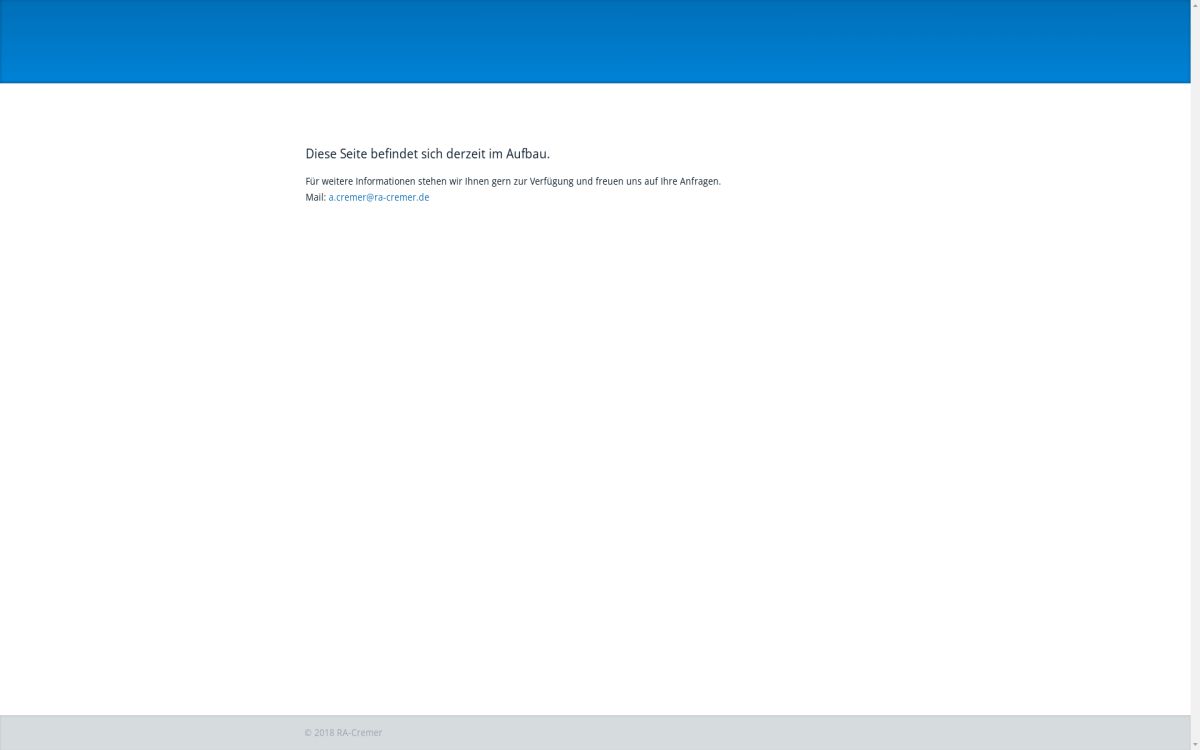1200x750 pixels.
Task: Click the gray footer bar
Action: pos(700,732)
